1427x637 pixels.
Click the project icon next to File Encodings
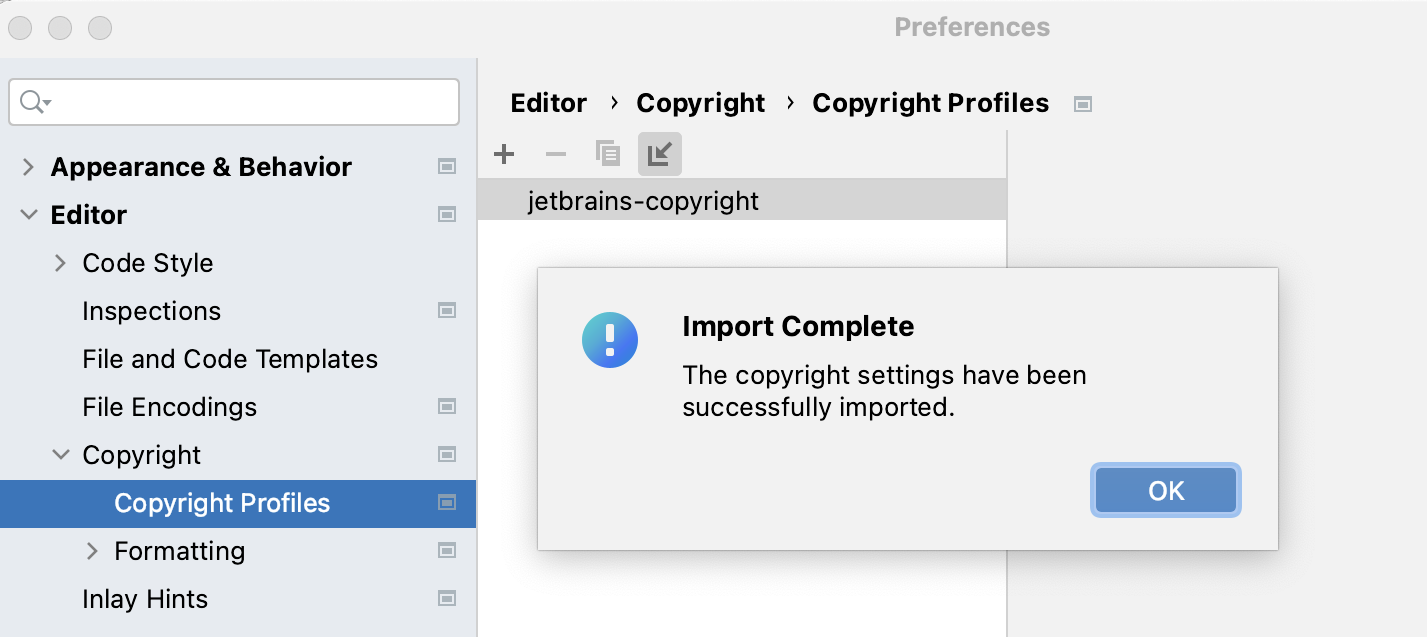447,407
